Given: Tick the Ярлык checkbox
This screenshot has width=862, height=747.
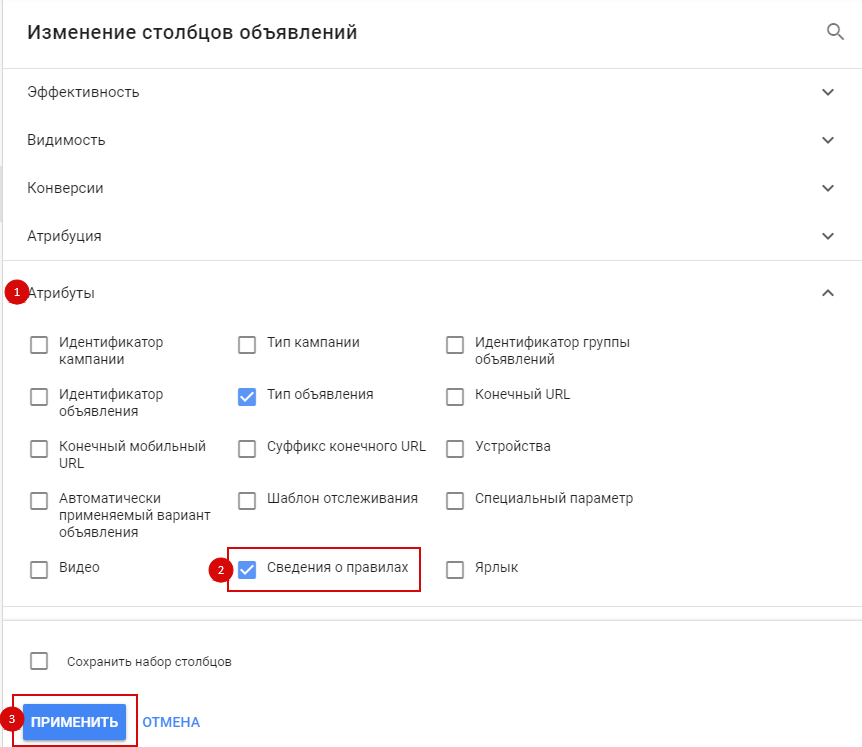Looking at the screenshot, I should pyautogui.click(x=455, y=570).
